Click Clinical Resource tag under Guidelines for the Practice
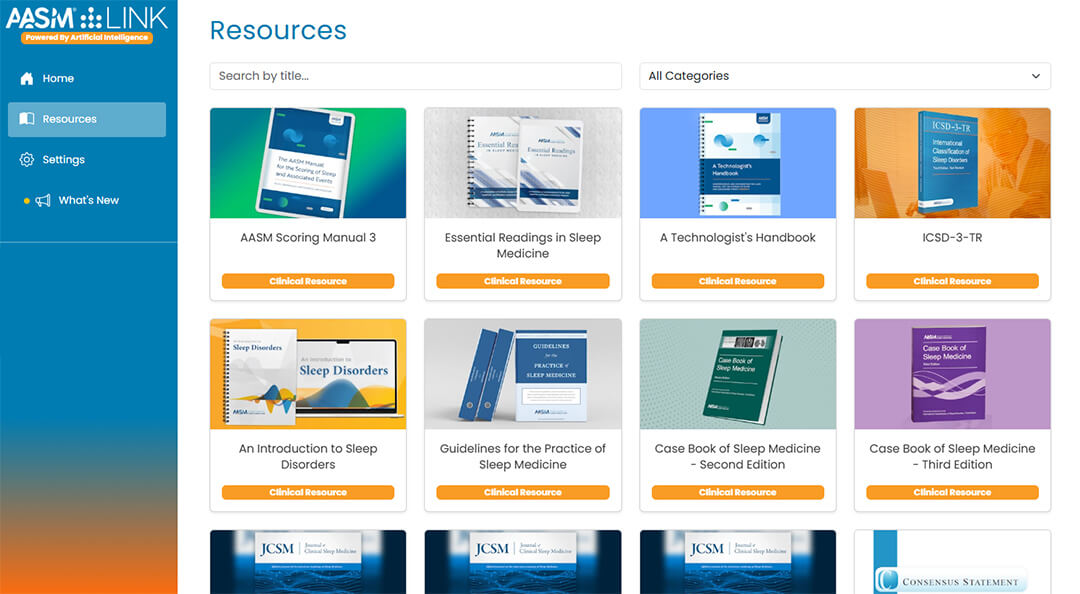This screenshot has width=1080, height=594. 523,492
